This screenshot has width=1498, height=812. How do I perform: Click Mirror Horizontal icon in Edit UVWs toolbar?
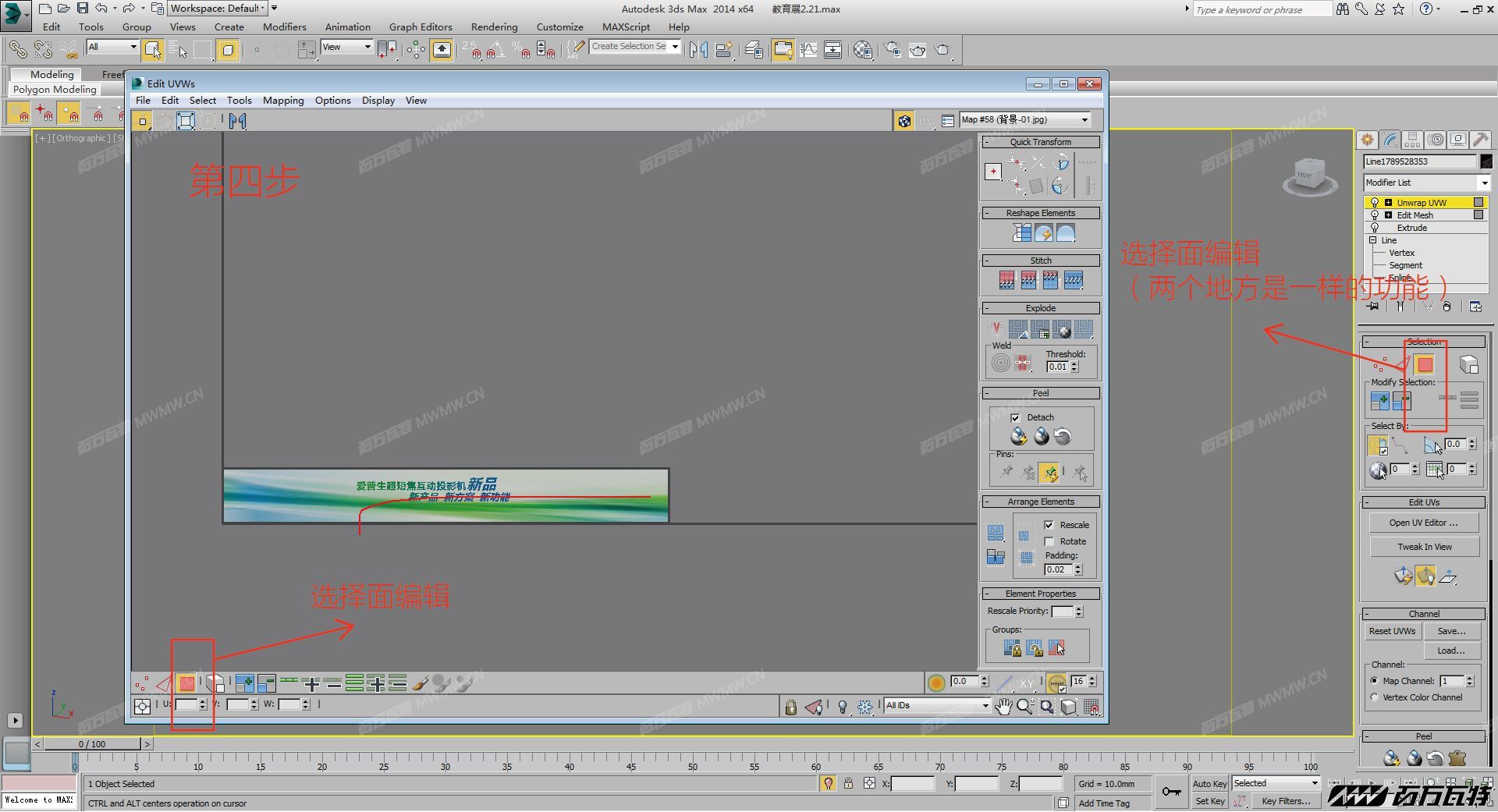tap(238, 121)
